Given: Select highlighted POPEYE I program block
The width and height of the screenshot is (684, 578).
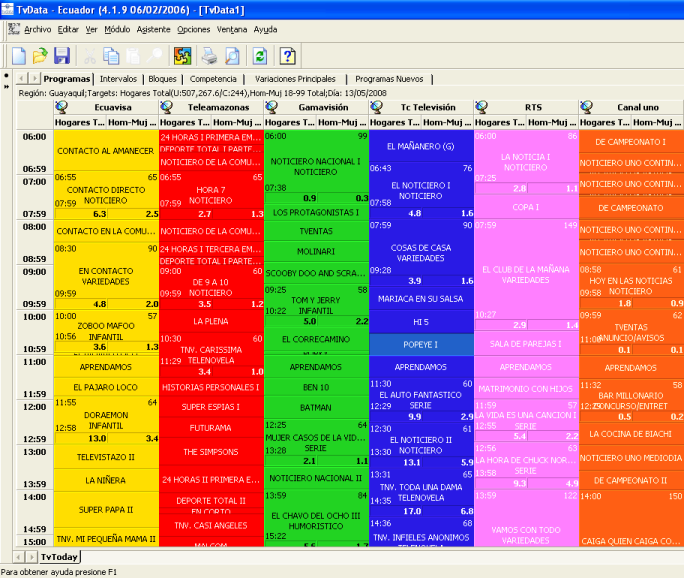Looking at the screenshot, I should pos(421,345).
